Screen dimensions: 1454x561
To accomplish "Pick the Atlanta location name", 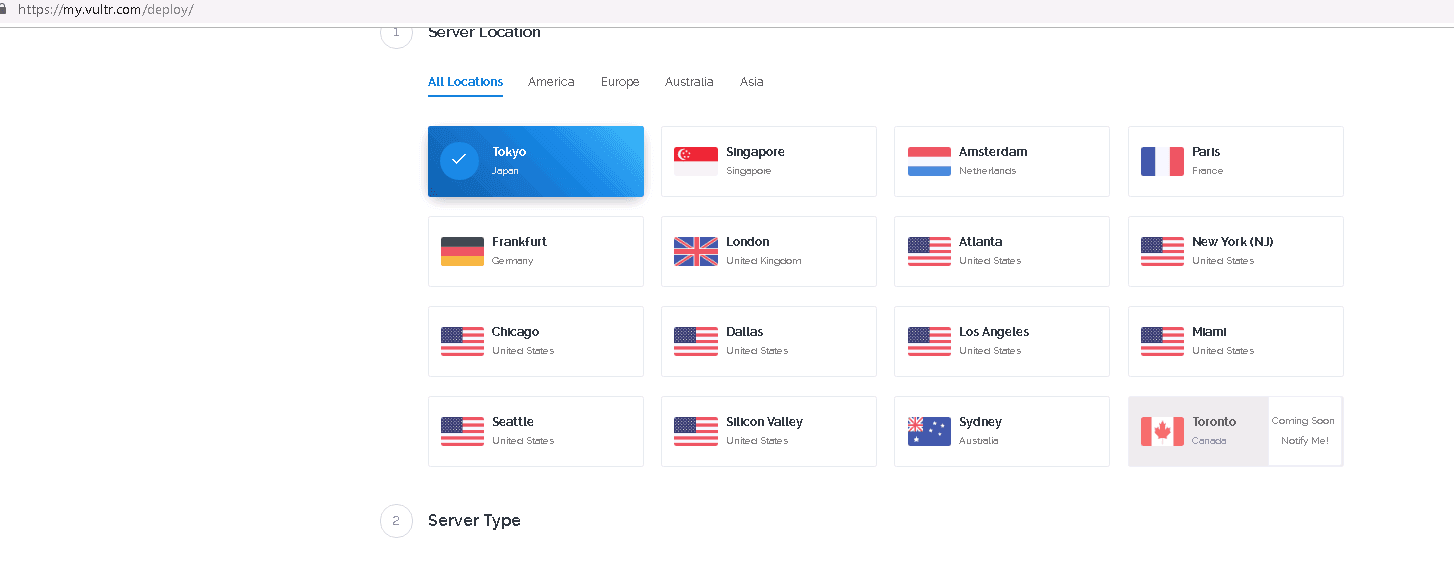I will pos(980,242).
